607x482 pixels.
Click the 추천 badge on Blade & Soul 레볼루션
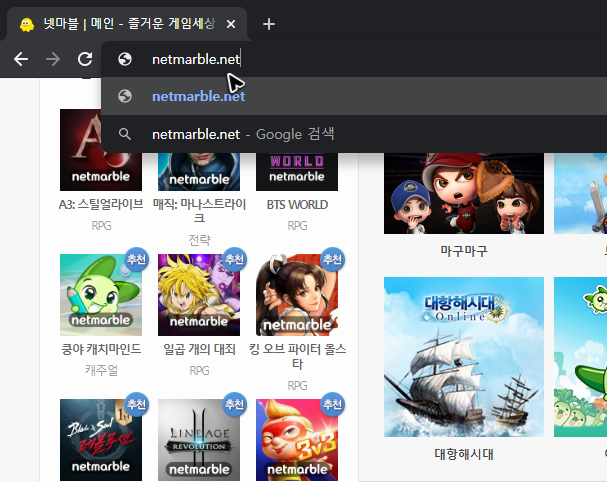coord(136,404)
